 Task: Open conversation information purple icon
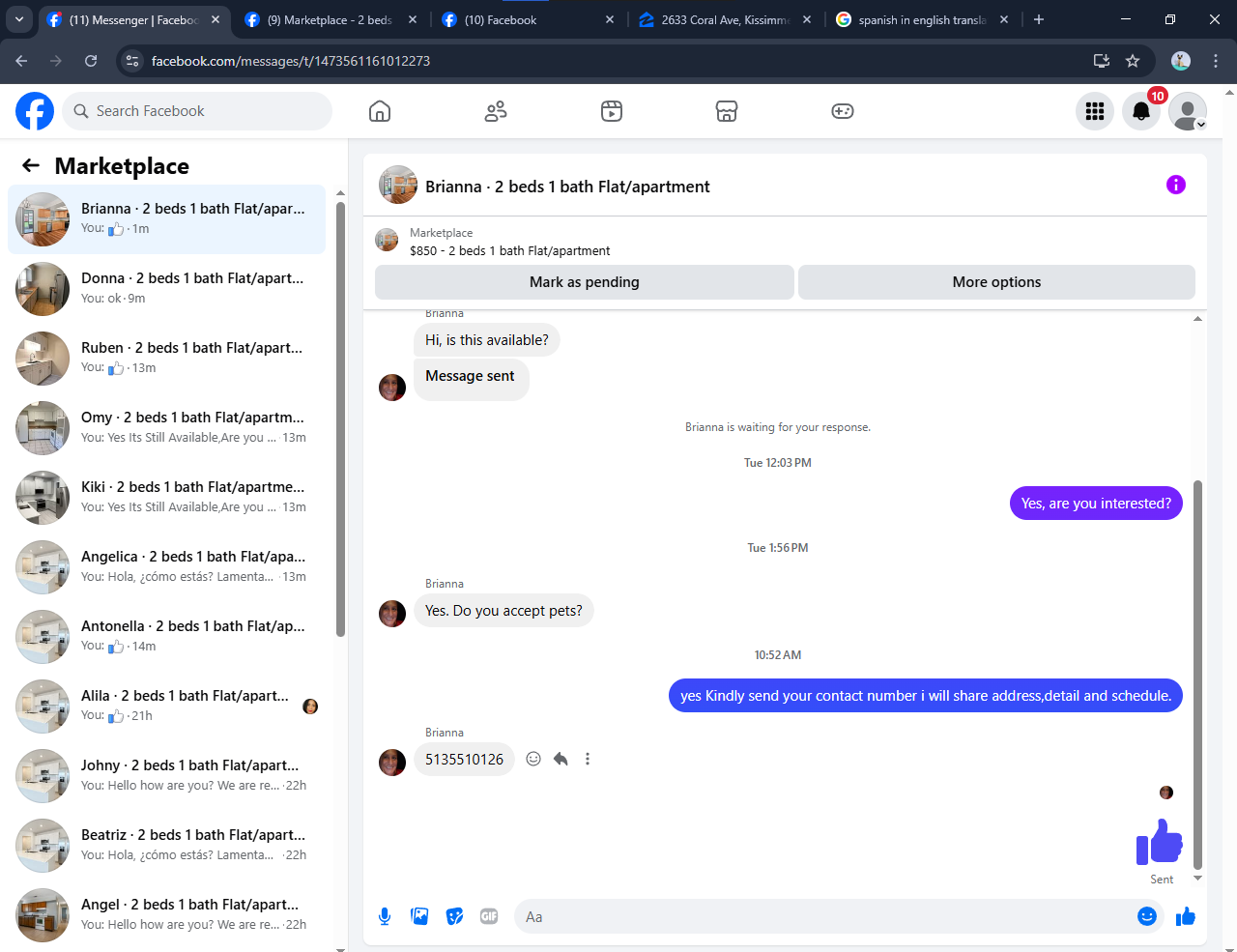pyautogui.click(x=1176, y=185)
